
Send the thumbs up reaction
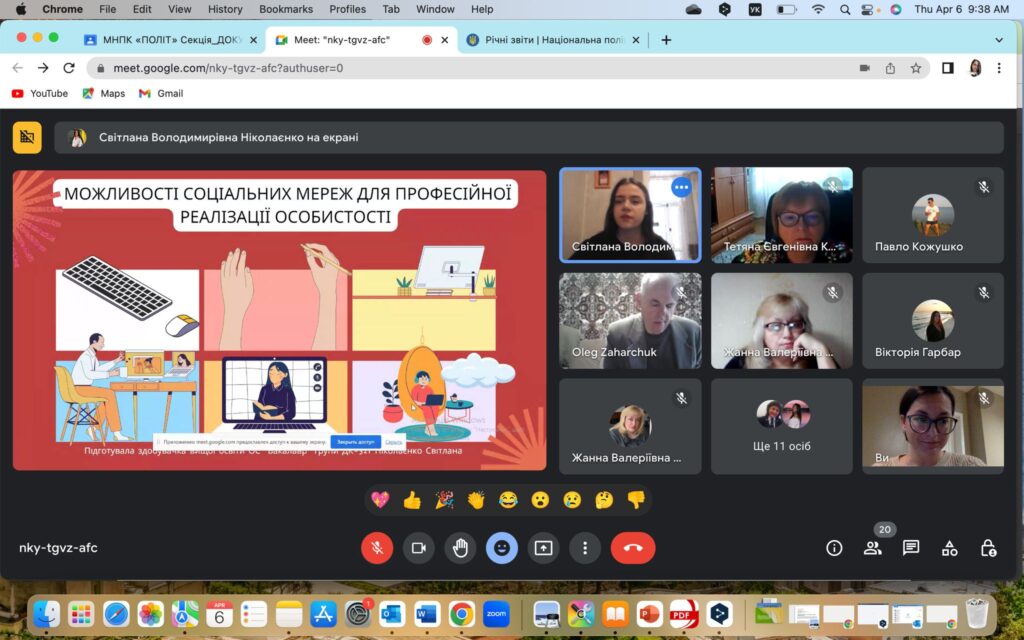(x=412, y=500)
